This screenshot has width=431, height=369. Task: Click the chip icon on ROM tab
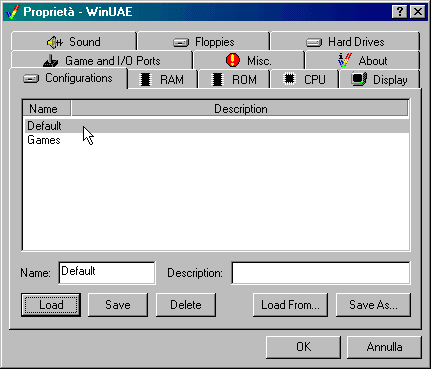click(217, 79)
